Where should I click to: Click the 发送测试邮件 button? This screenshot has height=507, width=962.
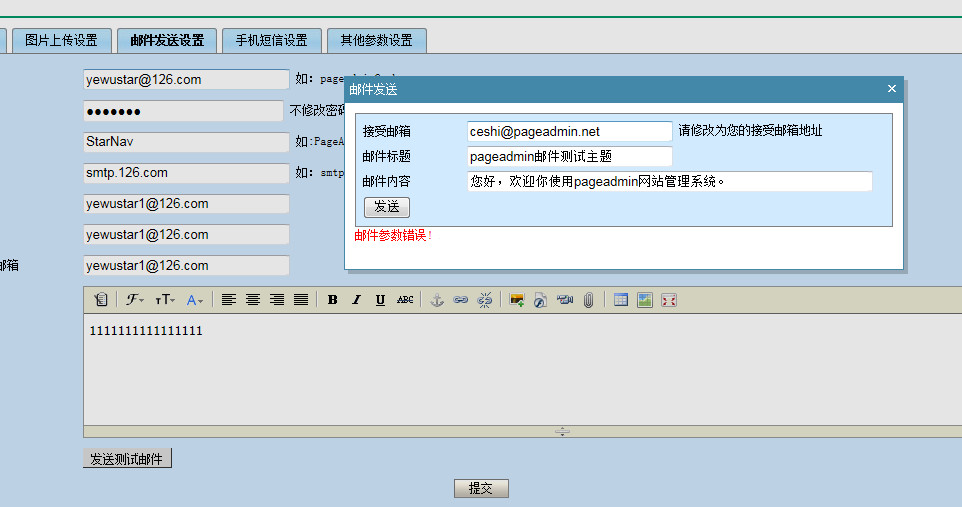pyautogui.click(x=128, y=459)
